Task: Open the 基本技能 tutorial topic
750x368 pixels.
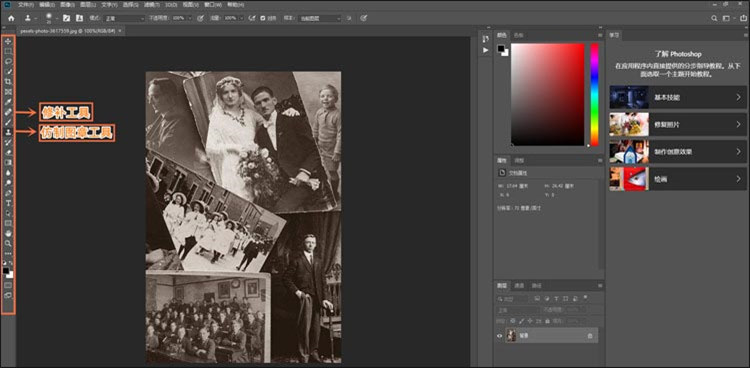Action: pos(678,98)
